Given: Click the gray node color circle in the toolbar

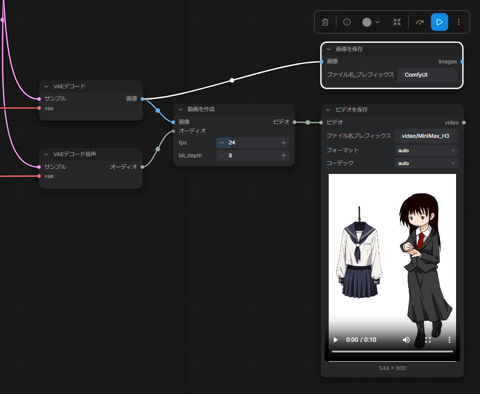Looking at the screenshot, I should click(367, 22).
